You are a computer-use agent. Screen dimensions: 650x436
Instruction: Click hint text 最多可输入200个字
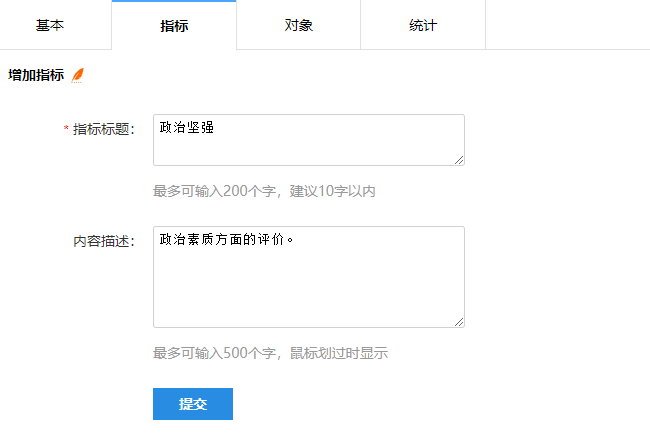[x=214, y=191]
